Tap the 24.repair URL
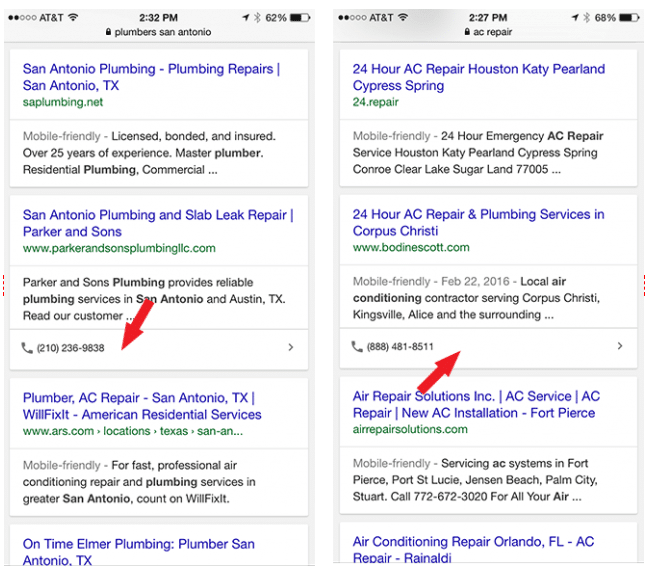 (376, 102)
